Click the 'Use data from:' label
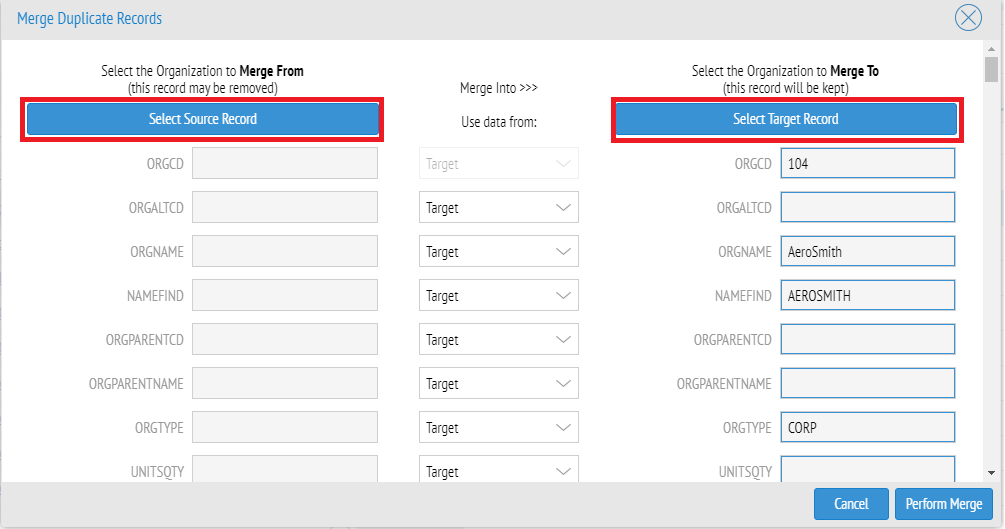 (499, 122)
